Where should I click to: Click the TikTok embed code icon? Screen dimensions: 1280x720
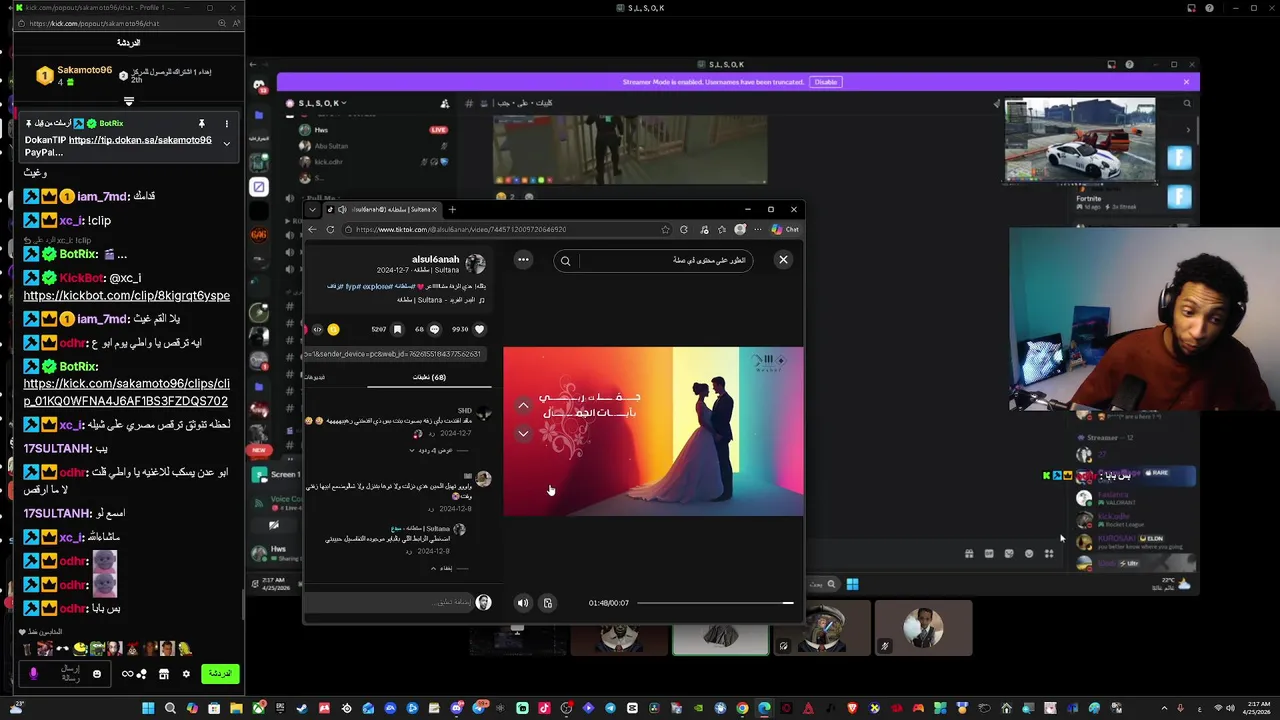(x=318, y=329)
